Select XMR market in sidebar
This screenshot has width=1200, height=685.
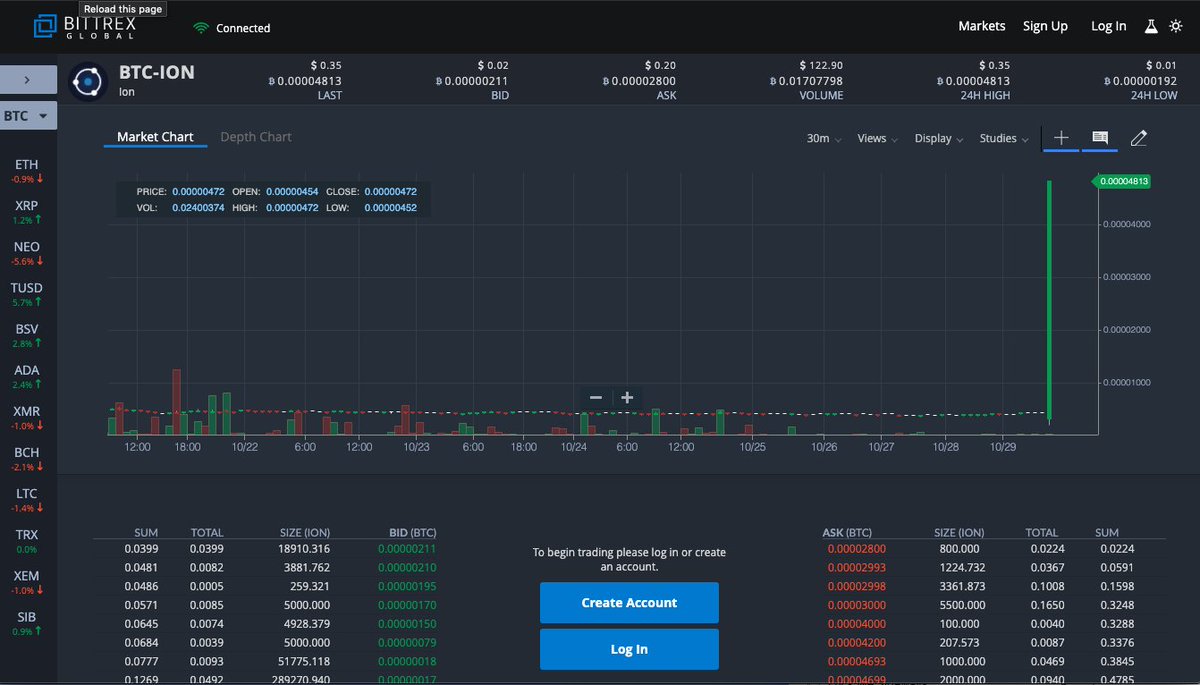pyautogui.click(x=27, y=417)
